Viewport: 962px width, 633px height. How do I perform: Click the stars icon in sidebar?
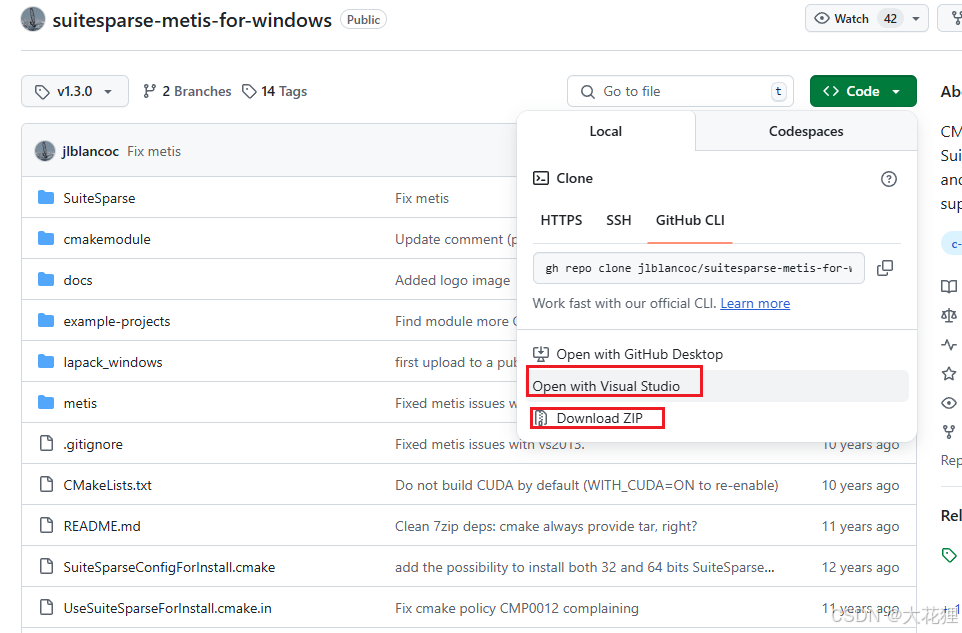pos(949,374)
